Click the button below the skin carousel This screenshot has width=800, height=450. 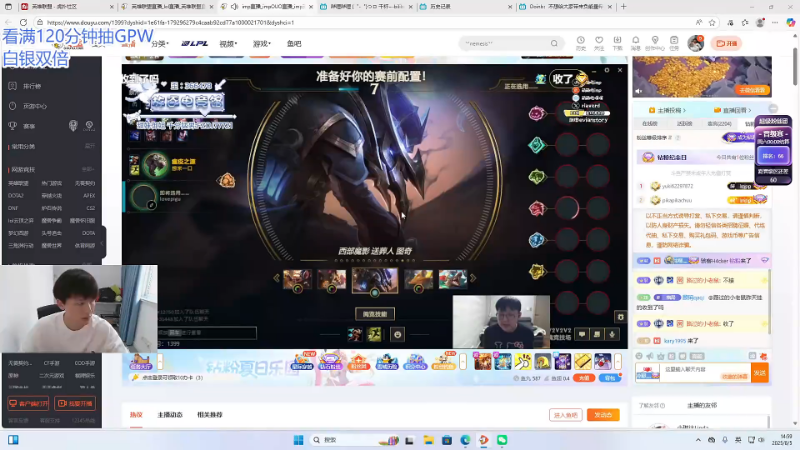375,314
